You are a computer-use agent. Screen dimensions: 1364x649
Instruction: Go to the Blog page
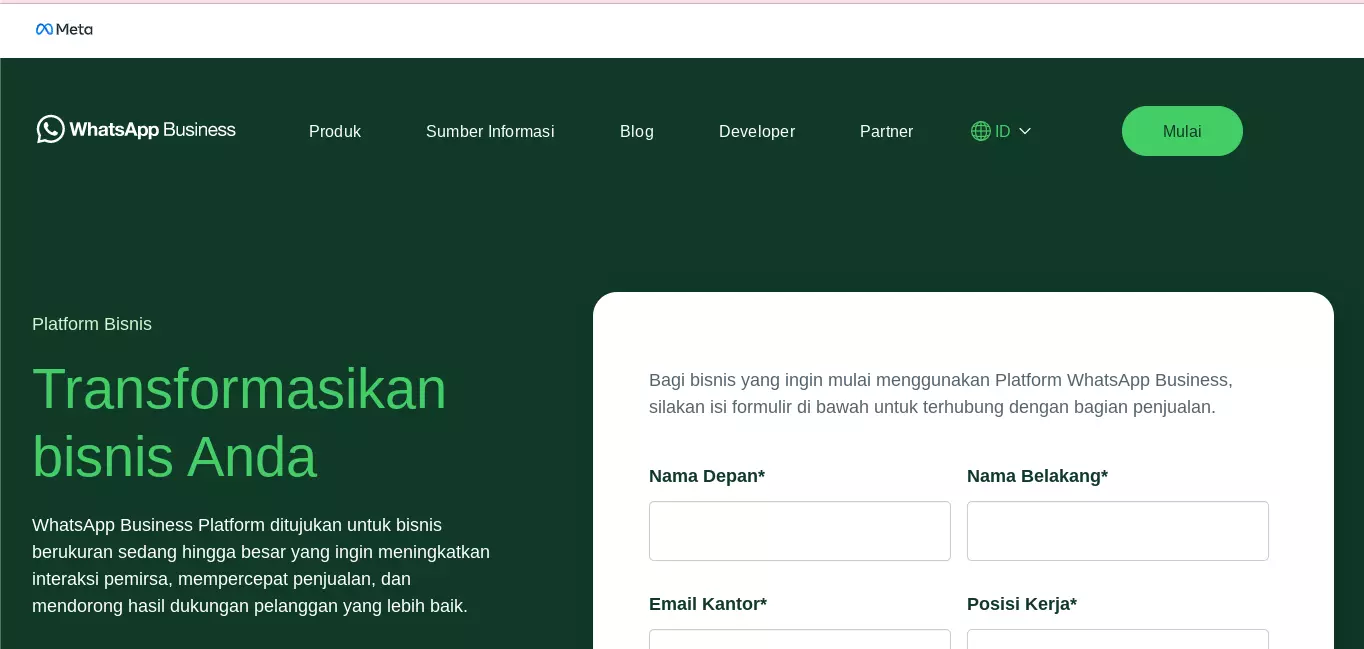coord(637,131)
